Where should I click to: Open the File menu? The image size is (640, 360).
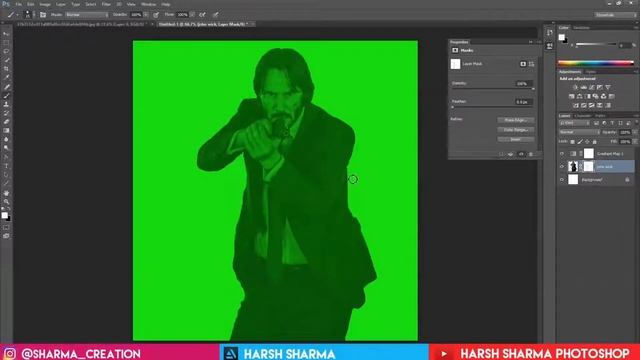18,4
